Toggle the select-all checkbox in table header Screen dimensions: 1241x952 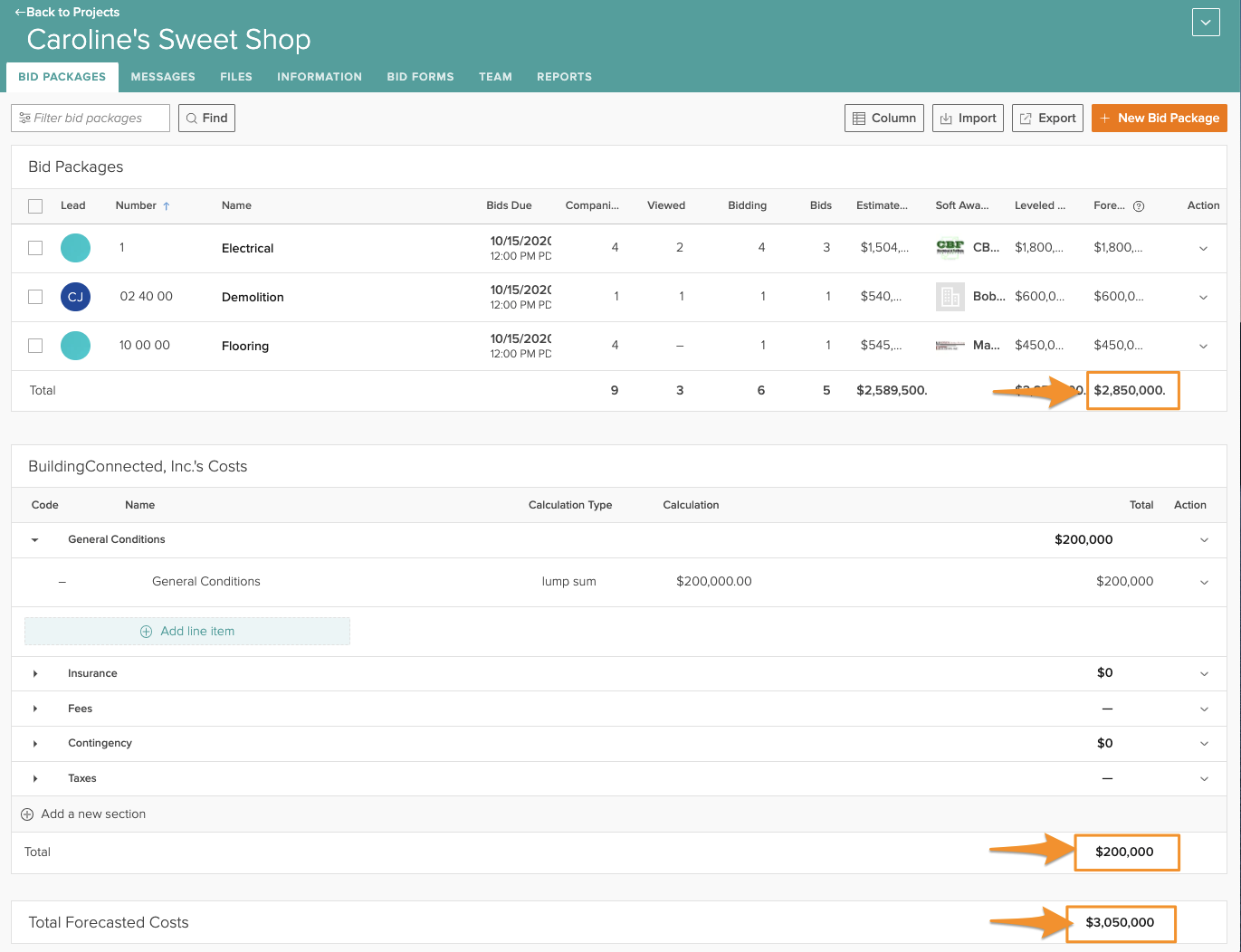click(x=35, y=206)
